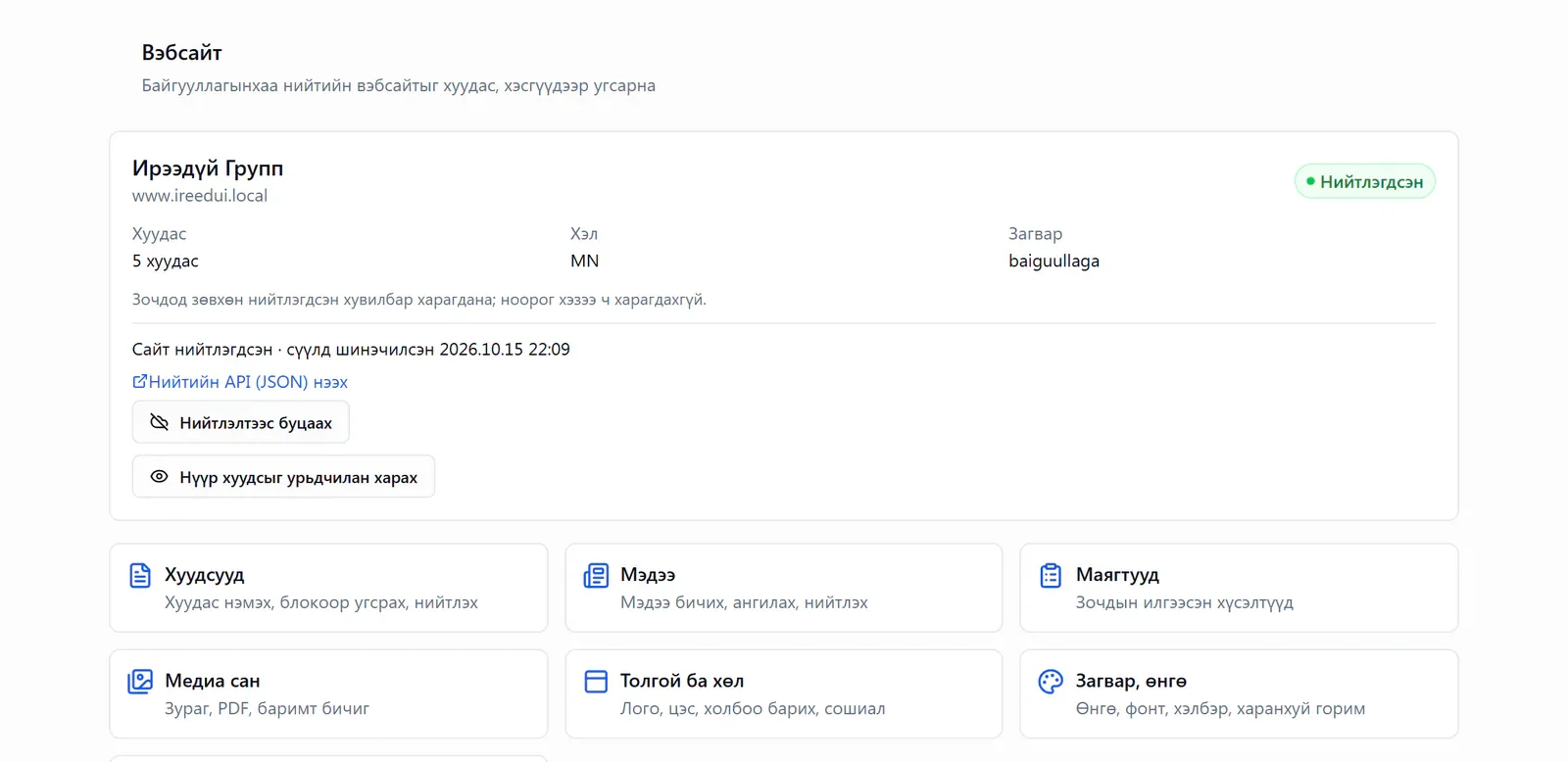
Task: Click the Лого, цэс, холбоо барих, сошиал description
Action: pyautogui.click(x=753, y=708)
